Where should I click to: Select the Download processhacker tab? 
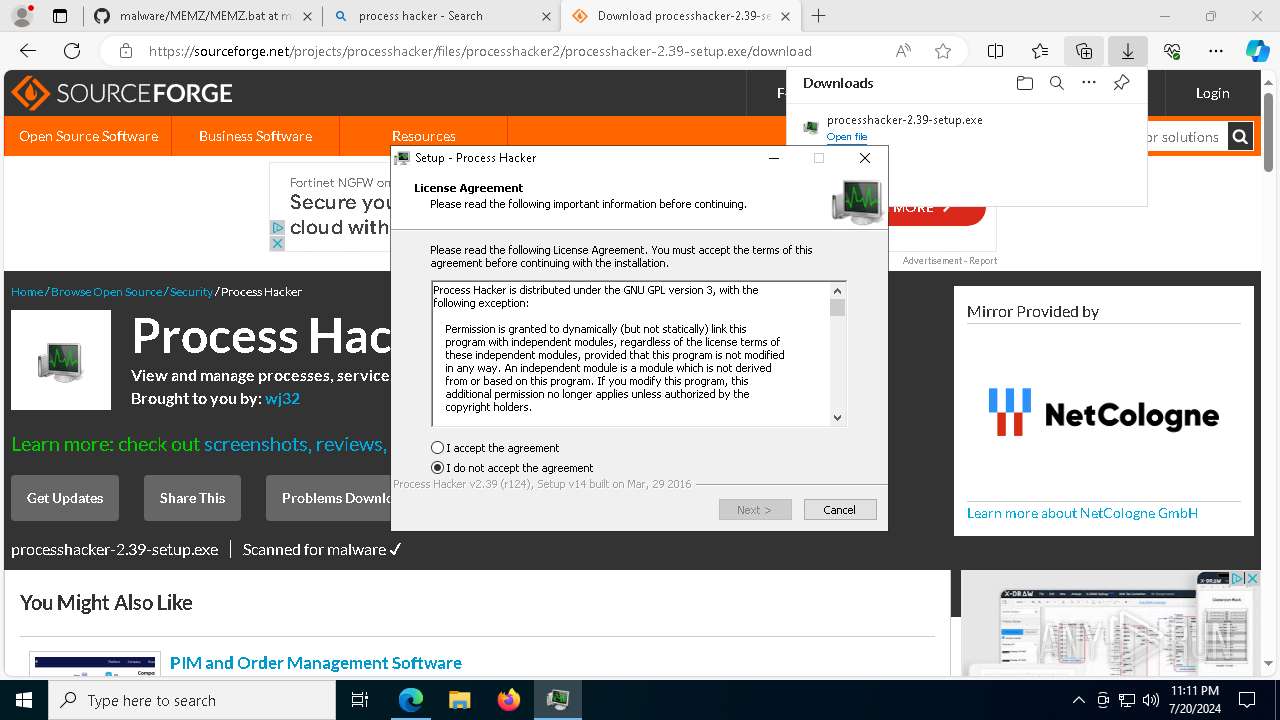[680, 16]
